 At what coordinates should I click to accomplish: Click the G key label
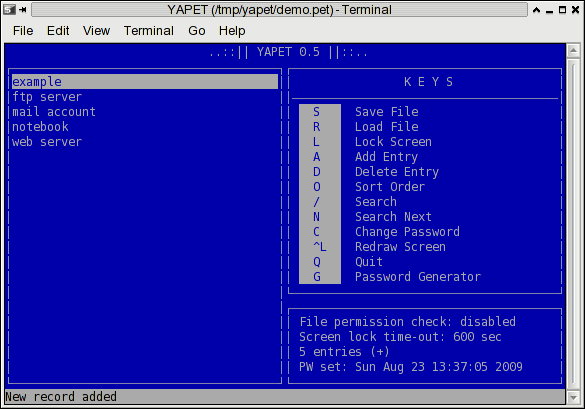pyautogui.click(x=316, y=277)
